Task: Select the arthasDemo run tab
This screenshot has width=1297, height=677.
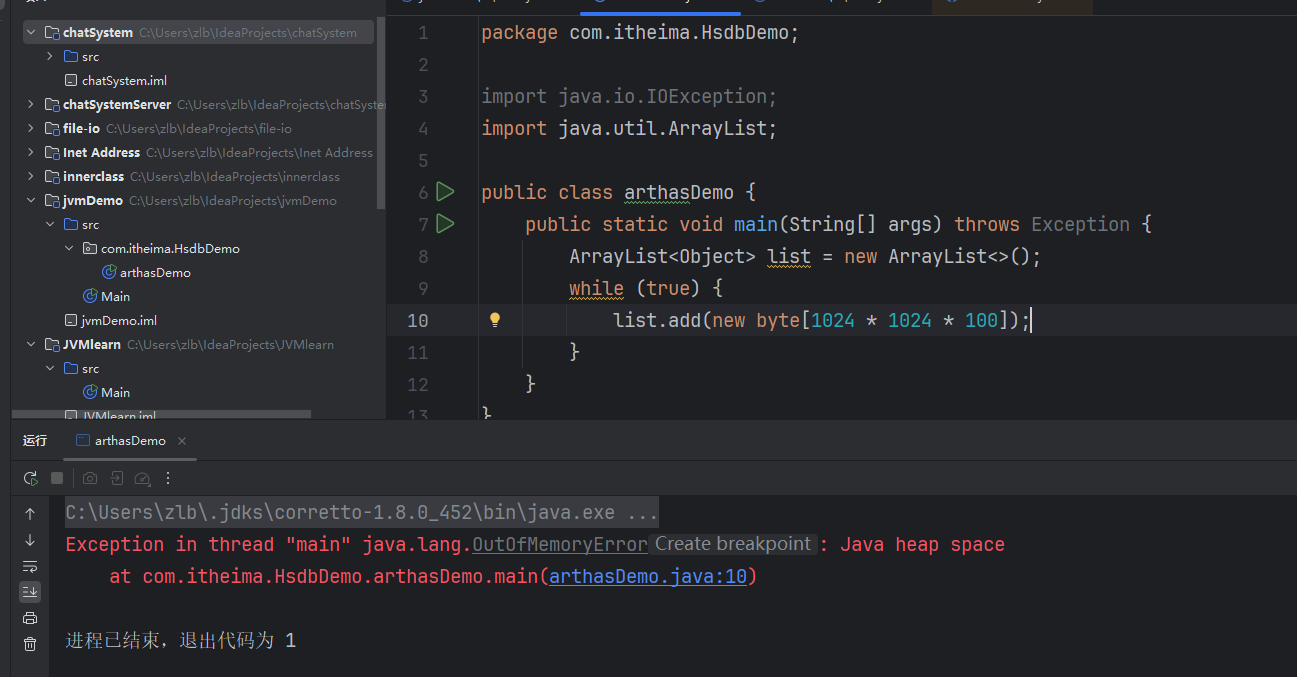Action: (130, 441)
